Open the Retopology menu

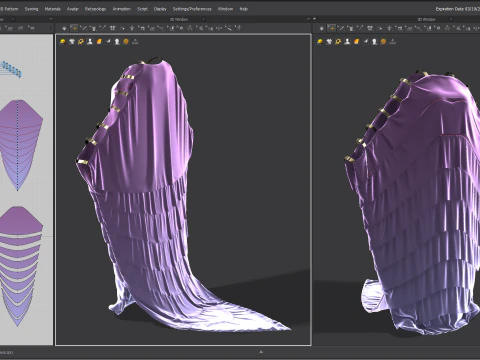point(95,9)
